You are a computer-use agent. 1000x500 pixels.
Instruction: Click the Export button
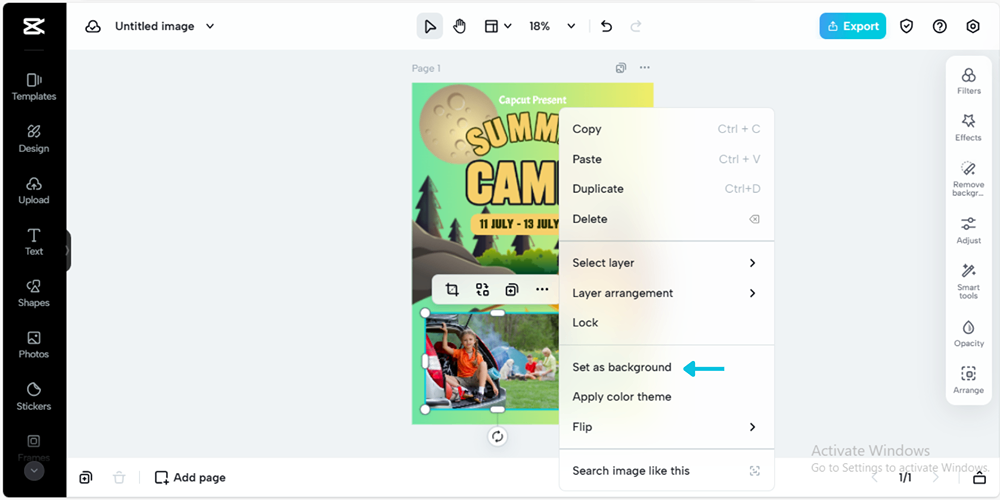coord(853,26)
